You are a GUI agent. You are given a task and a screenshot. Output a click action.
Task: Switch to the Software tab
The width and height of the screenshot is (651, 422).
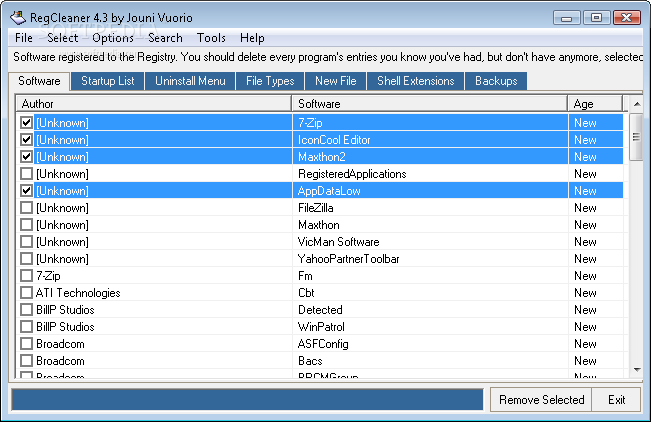pos(39,81)
